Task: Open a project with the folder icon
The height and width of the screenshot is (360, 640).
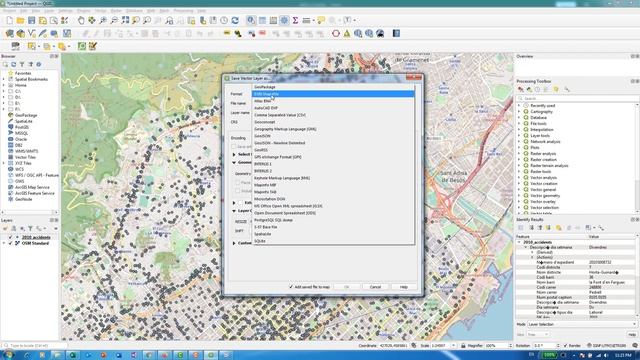Action: [20, 20]
